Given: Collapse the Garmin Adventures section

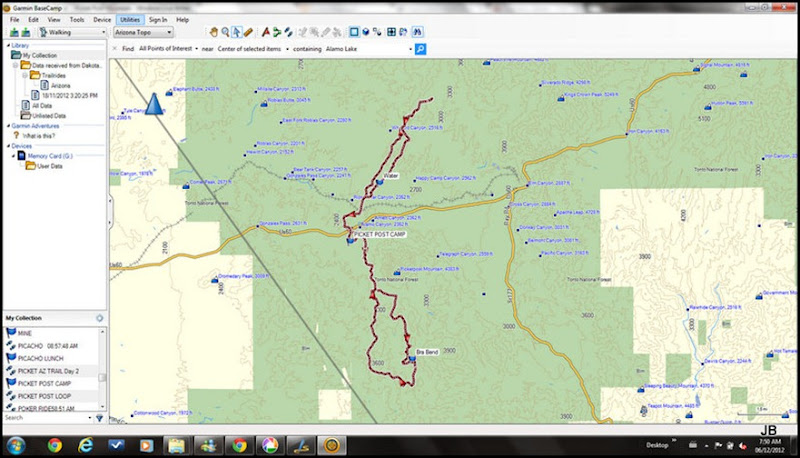Looking at the screenshot, I should click(8, 125).
